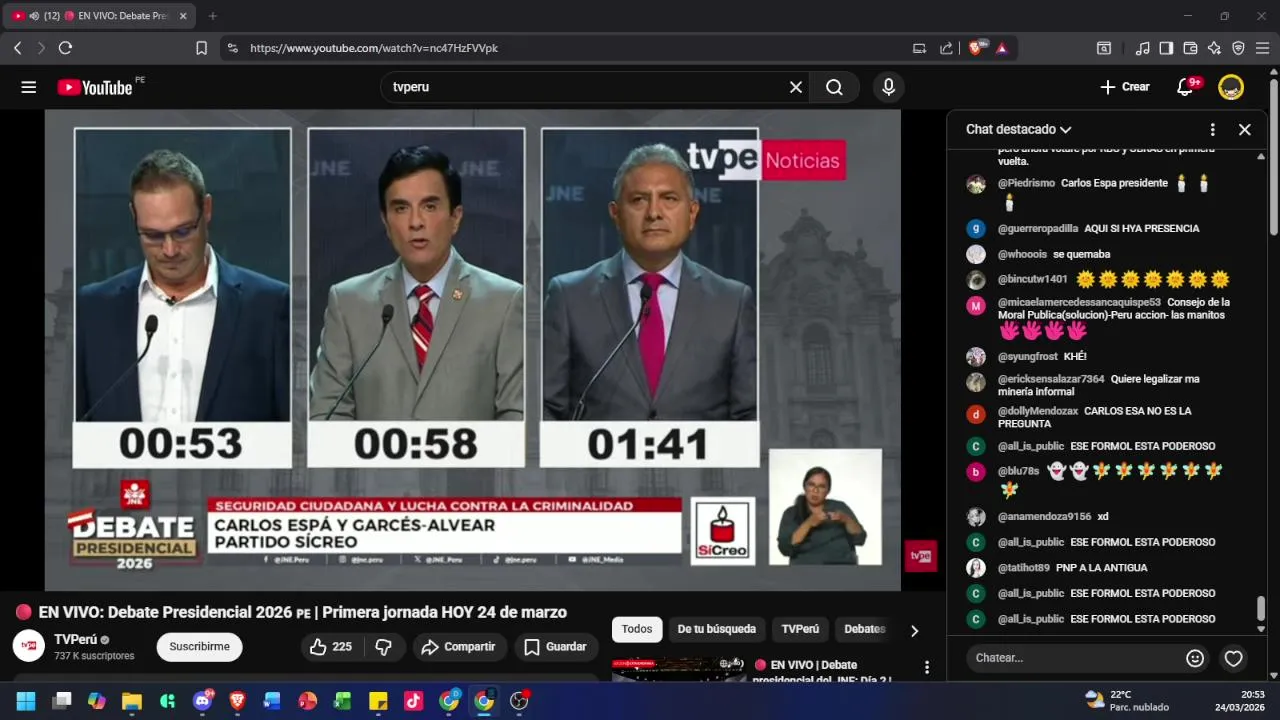Expand the Chat destacado dropdown
This screenshot has width=1280, height=720.
pos(1018,129)
